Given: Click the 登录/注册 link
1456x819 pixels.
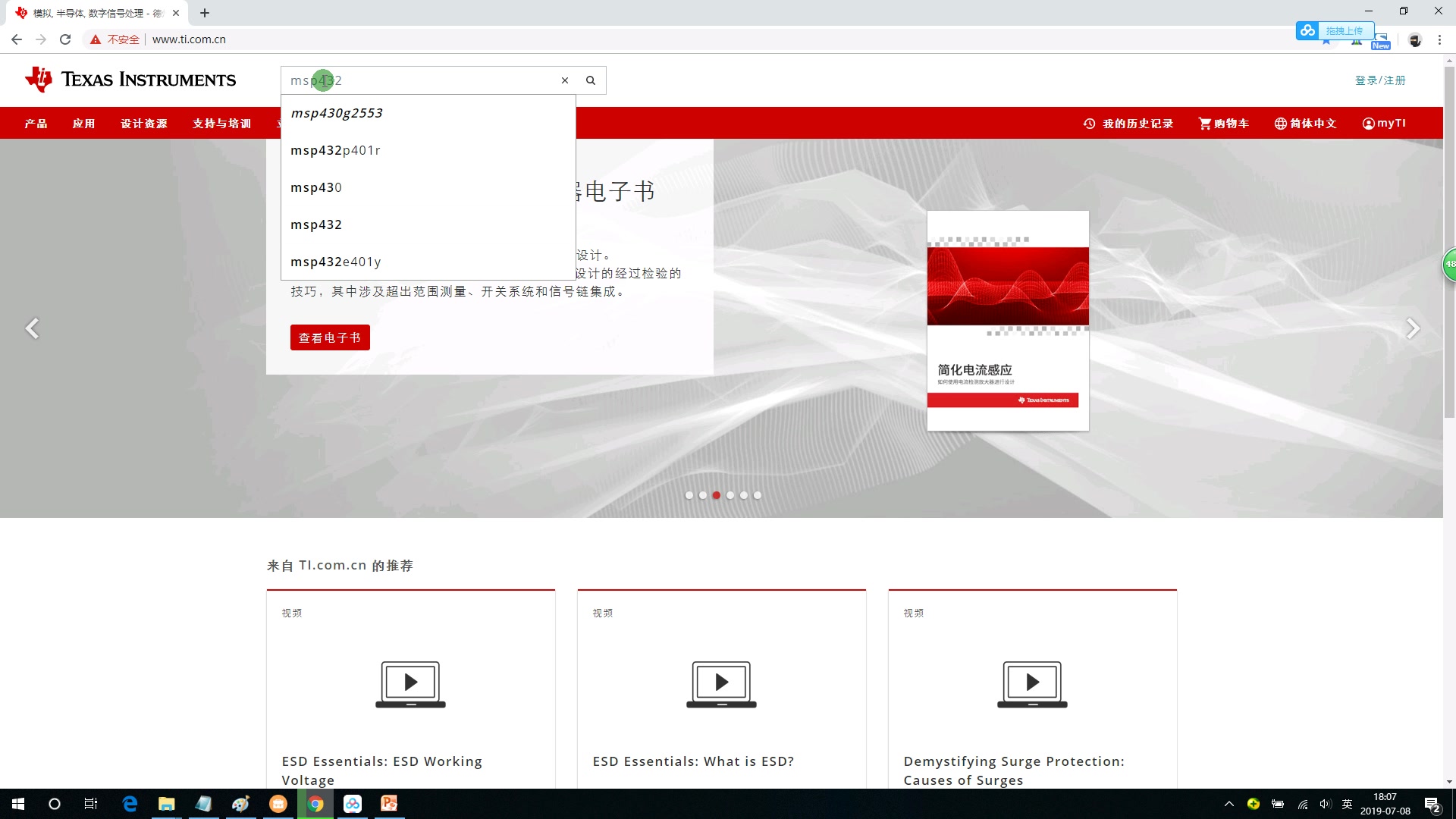Looking at the screenshot, I should (1382, 80).
